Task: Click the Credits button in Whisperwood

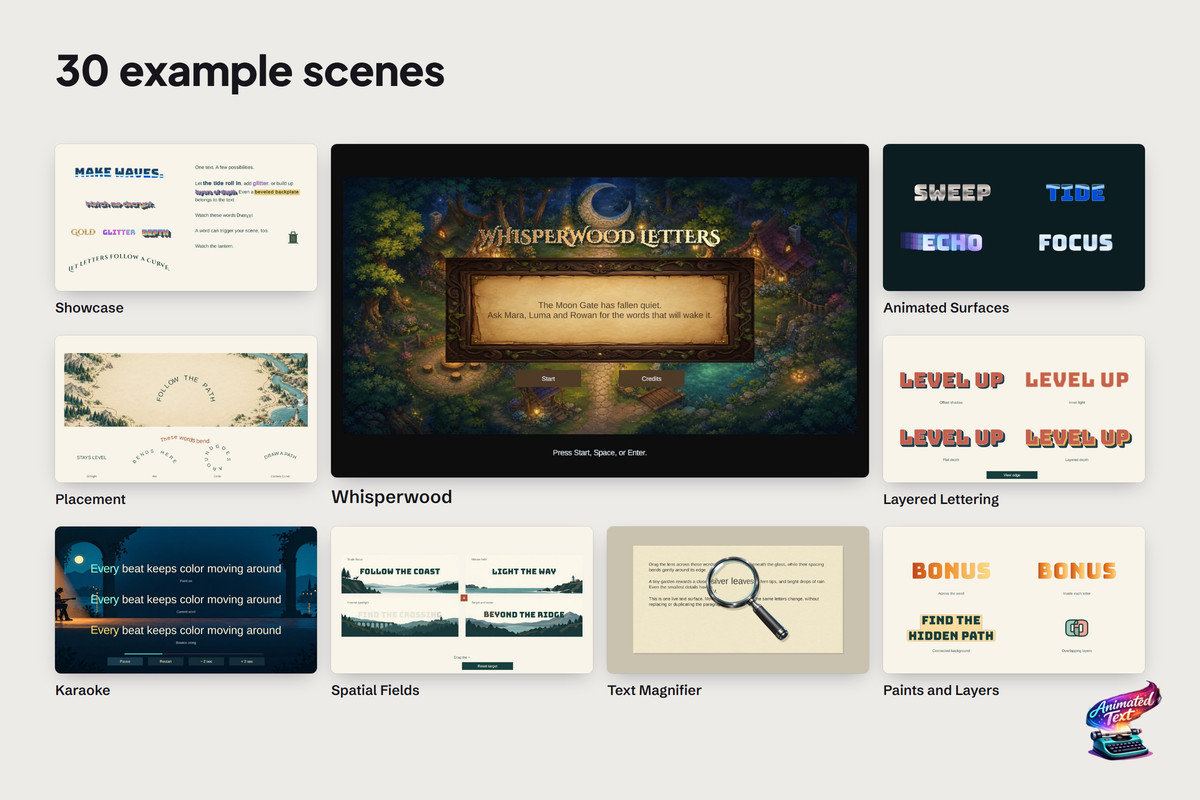Action: pos(651,379)
